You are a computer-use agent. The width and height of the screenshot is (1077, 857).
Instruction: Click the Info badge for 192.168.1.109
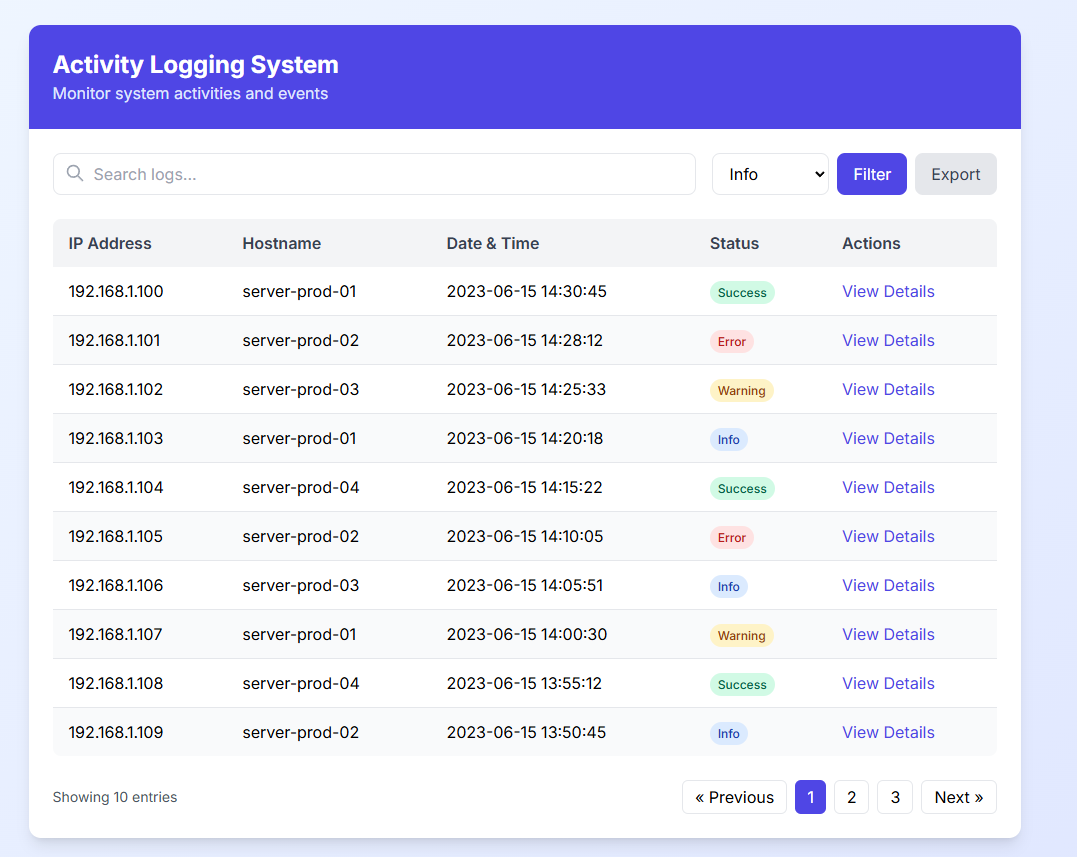pos(729,733)
